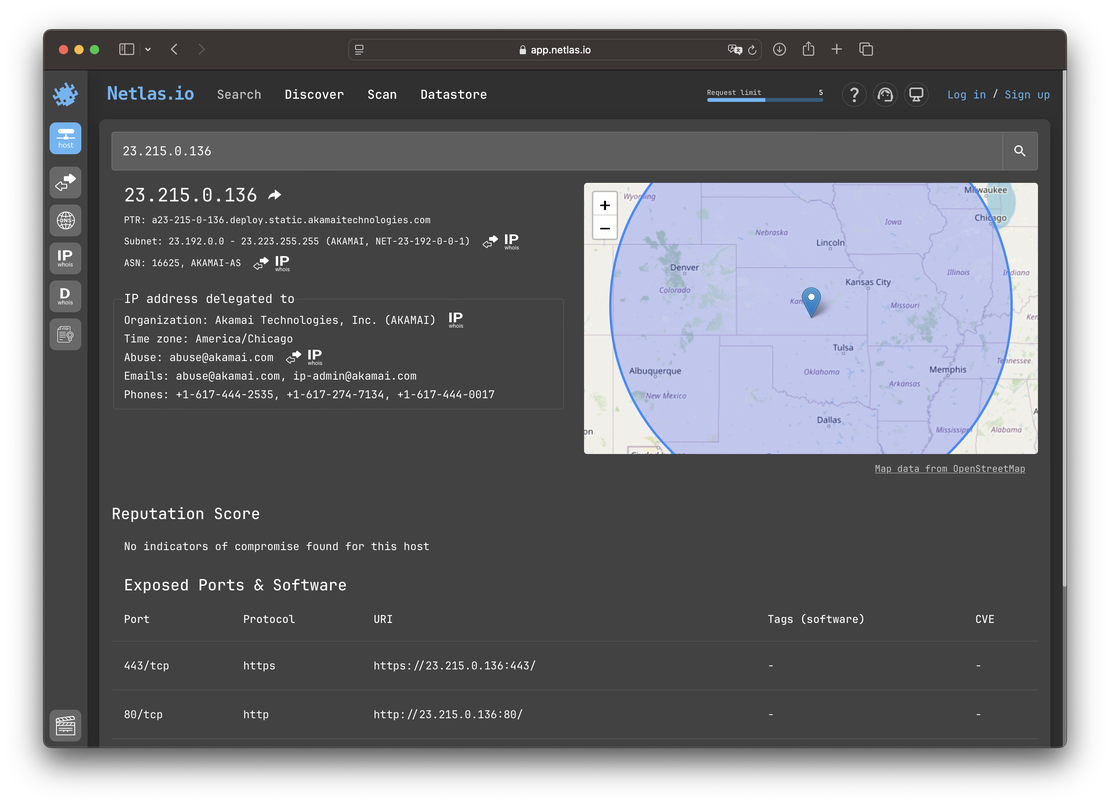Select the Host lookup tool in sidebar

tap(65, 139)
